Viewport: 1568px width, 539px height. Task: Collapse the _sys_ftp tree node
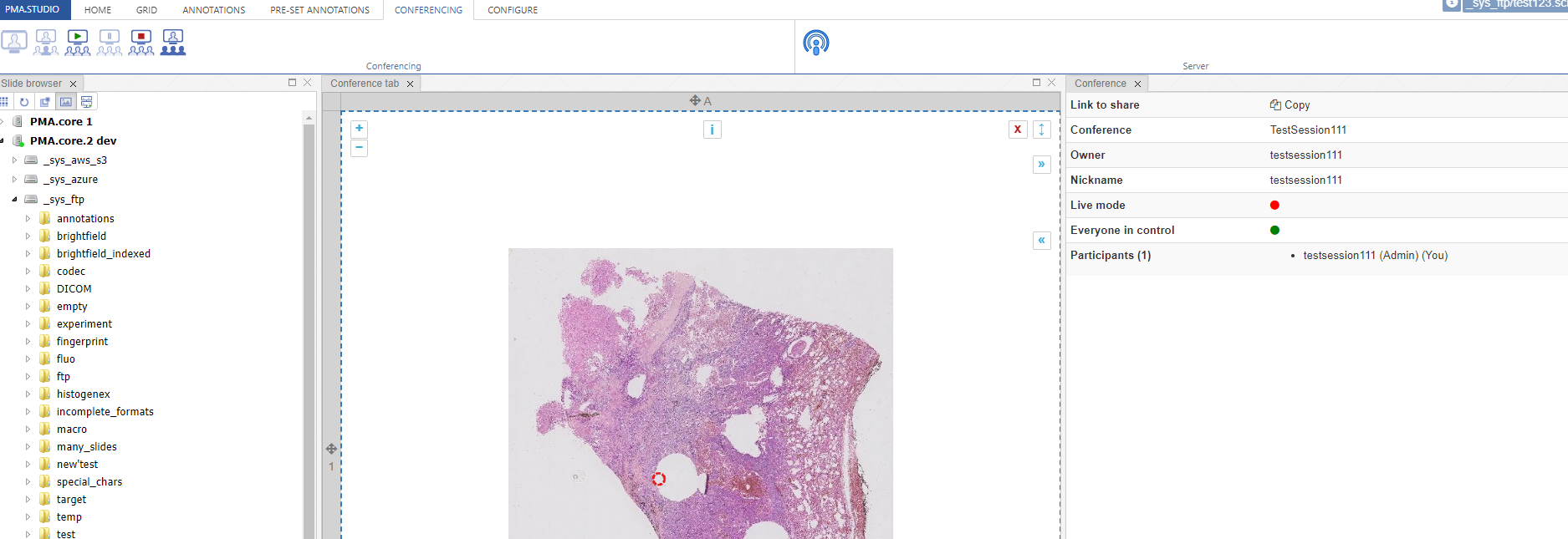click(x=14, y=200)
